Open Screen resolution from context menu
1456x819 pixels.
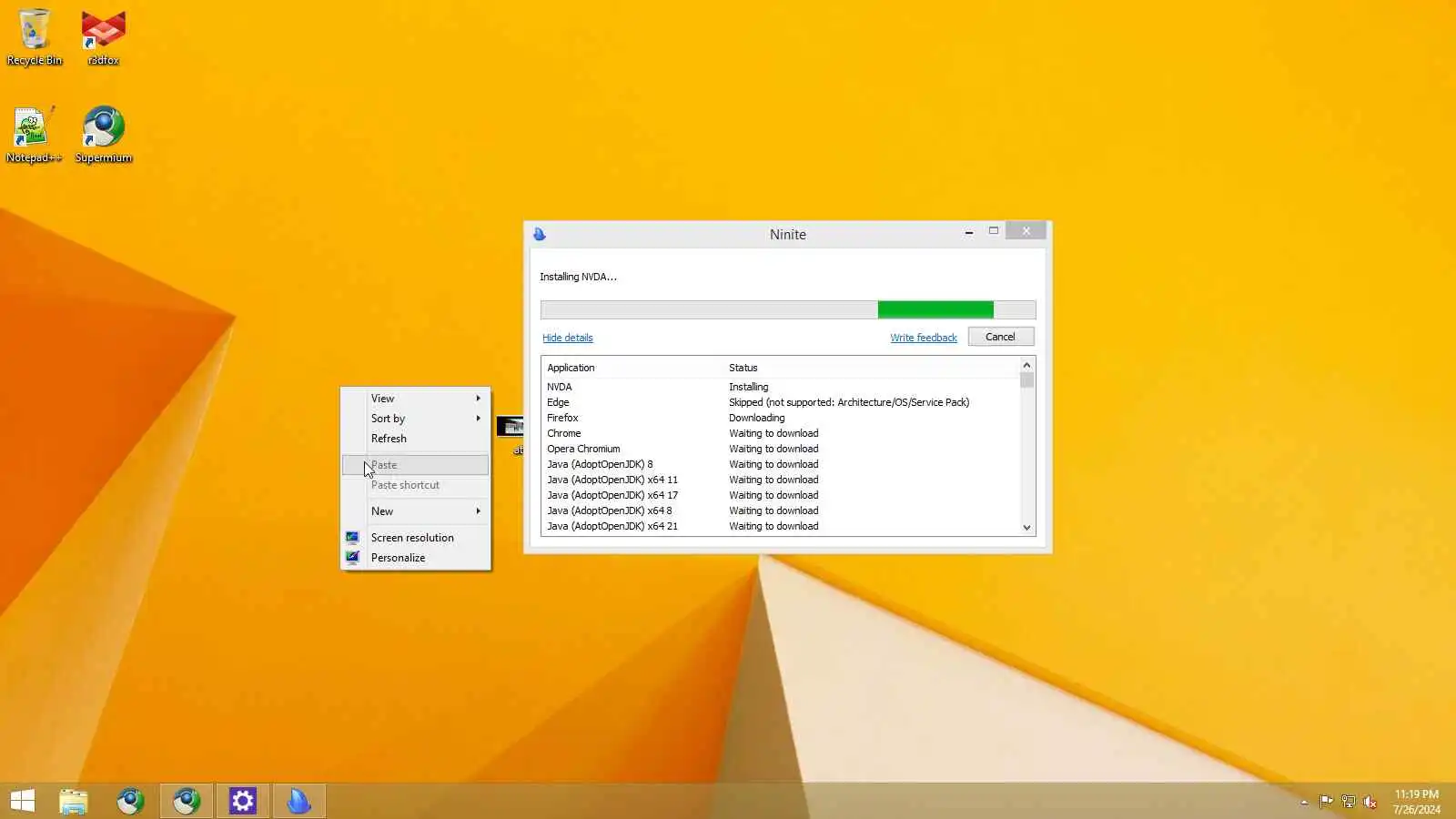tap(416, 538)
